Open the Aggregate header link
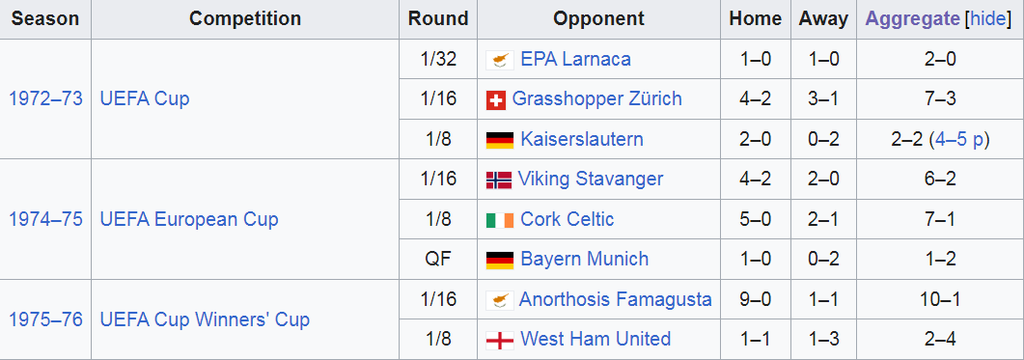 (x=913, y=19)
